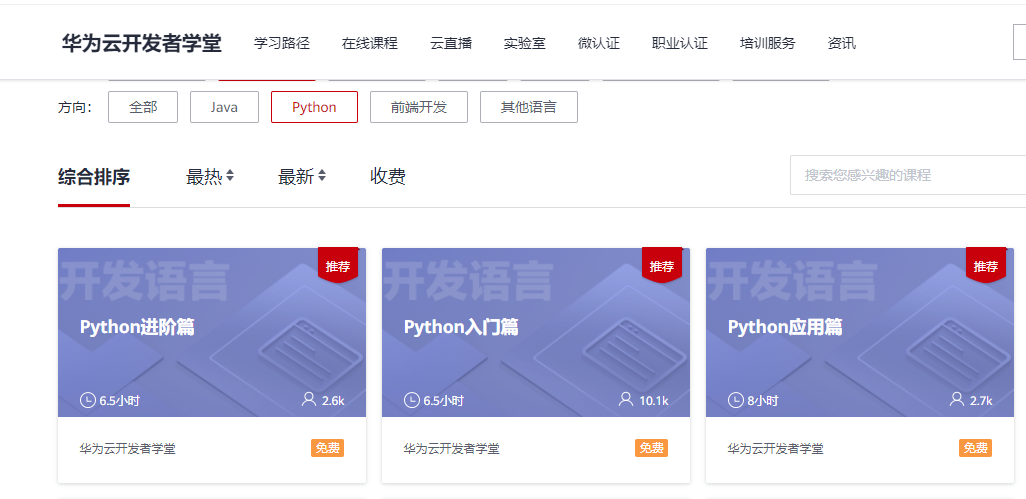Viewport: 1026px width, 499px height.
Task: Switch to 综合排序 sort tab
Action: [x=94, y=177]
